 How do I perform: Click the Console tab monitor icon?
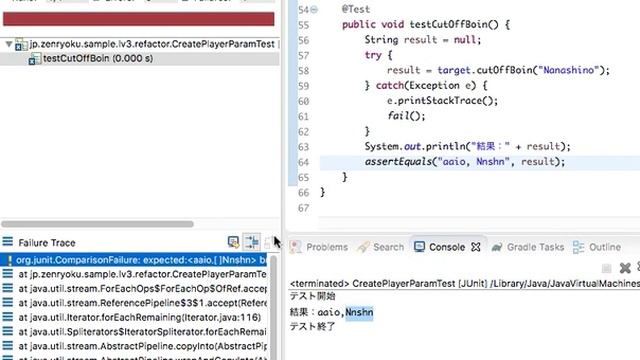(419, 247)
